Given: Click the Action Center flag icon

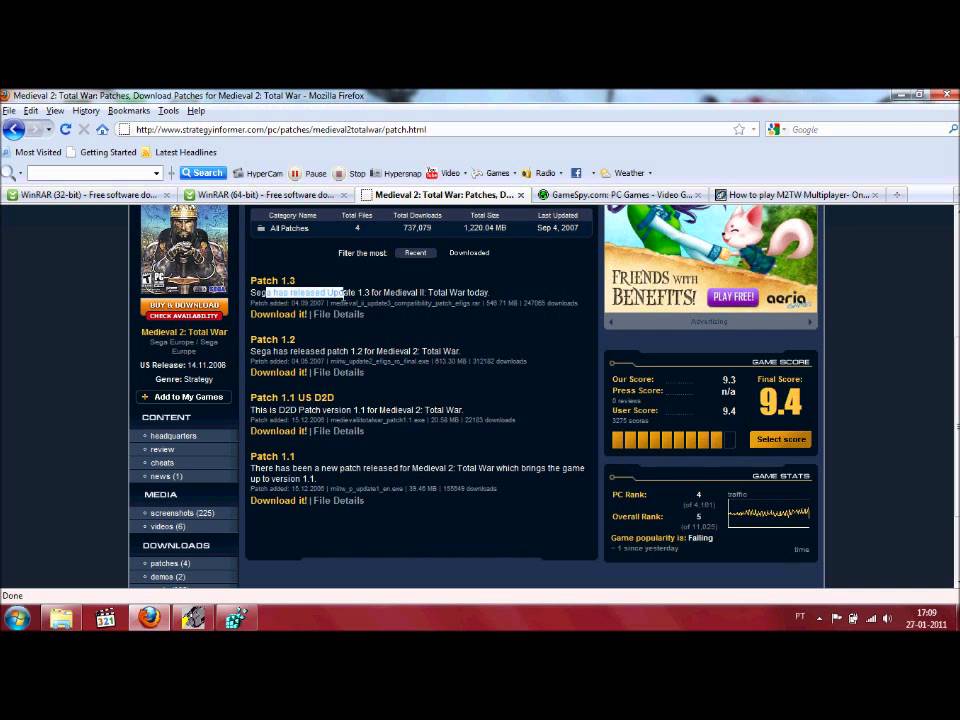Looking at the screenshot, I should coord(836,618).
